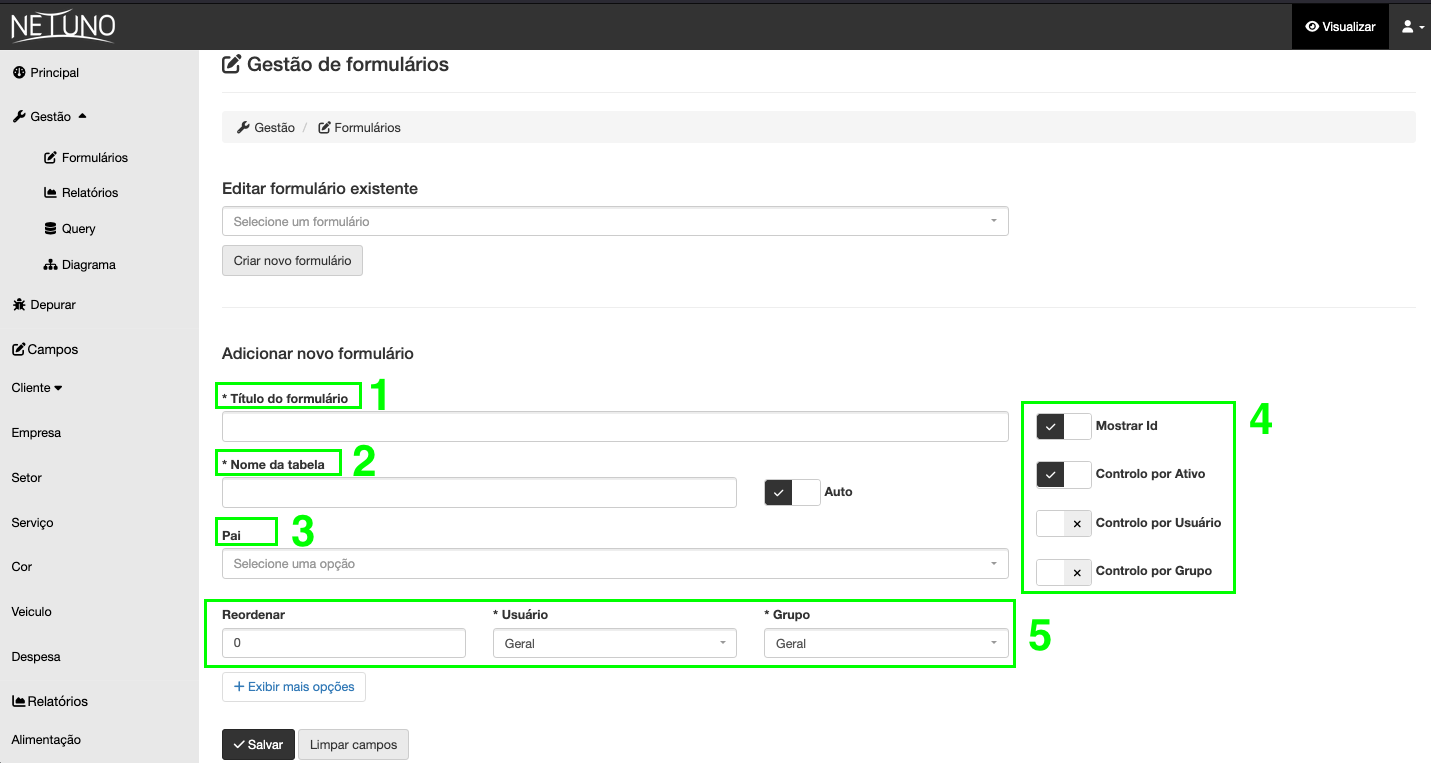1431x763 pixels.
Task: Disable the Mostrar Id toggle
Action: pos(1063,426)
